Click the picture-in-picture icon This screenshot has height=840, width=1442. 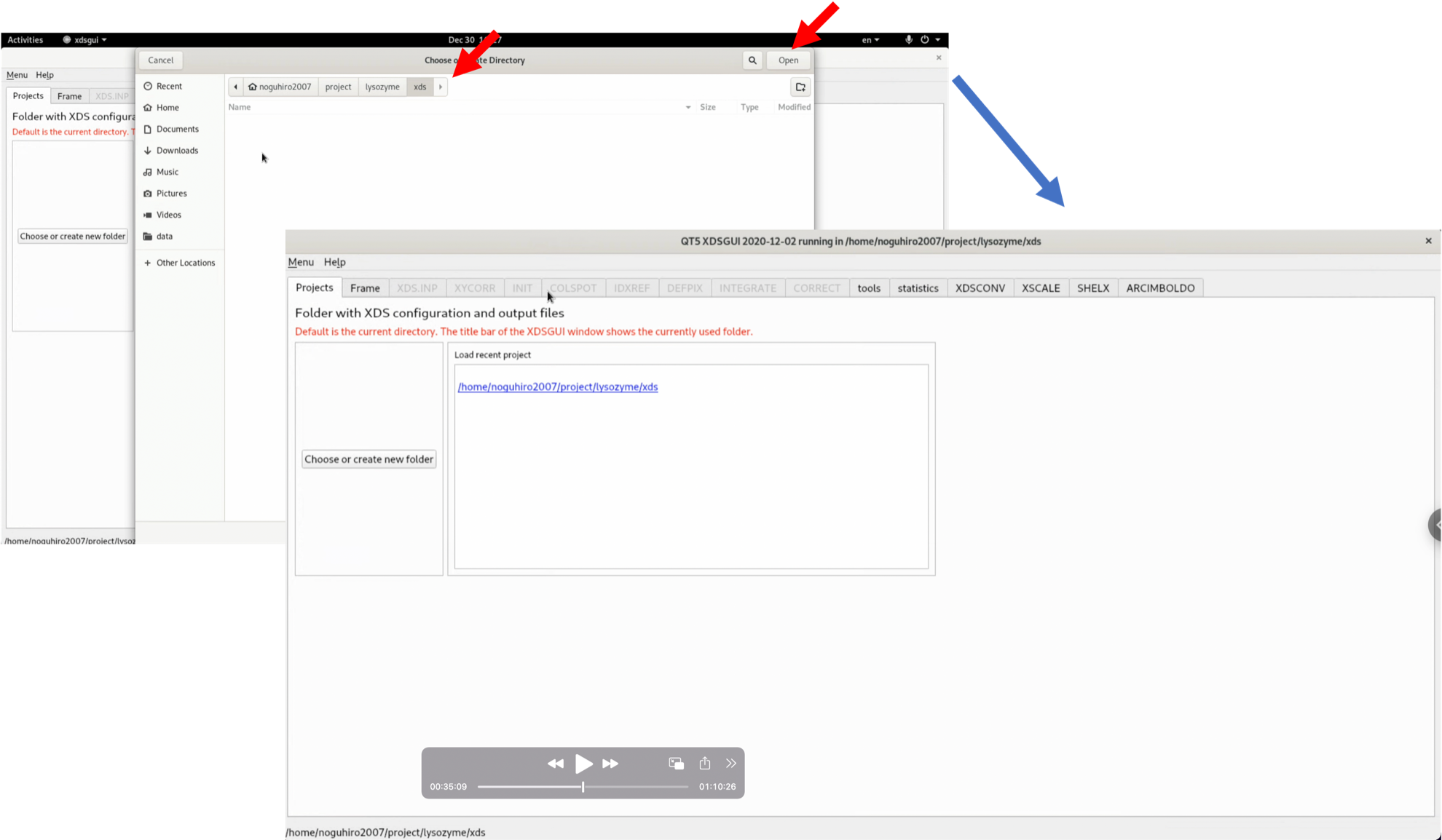[676, 763]
